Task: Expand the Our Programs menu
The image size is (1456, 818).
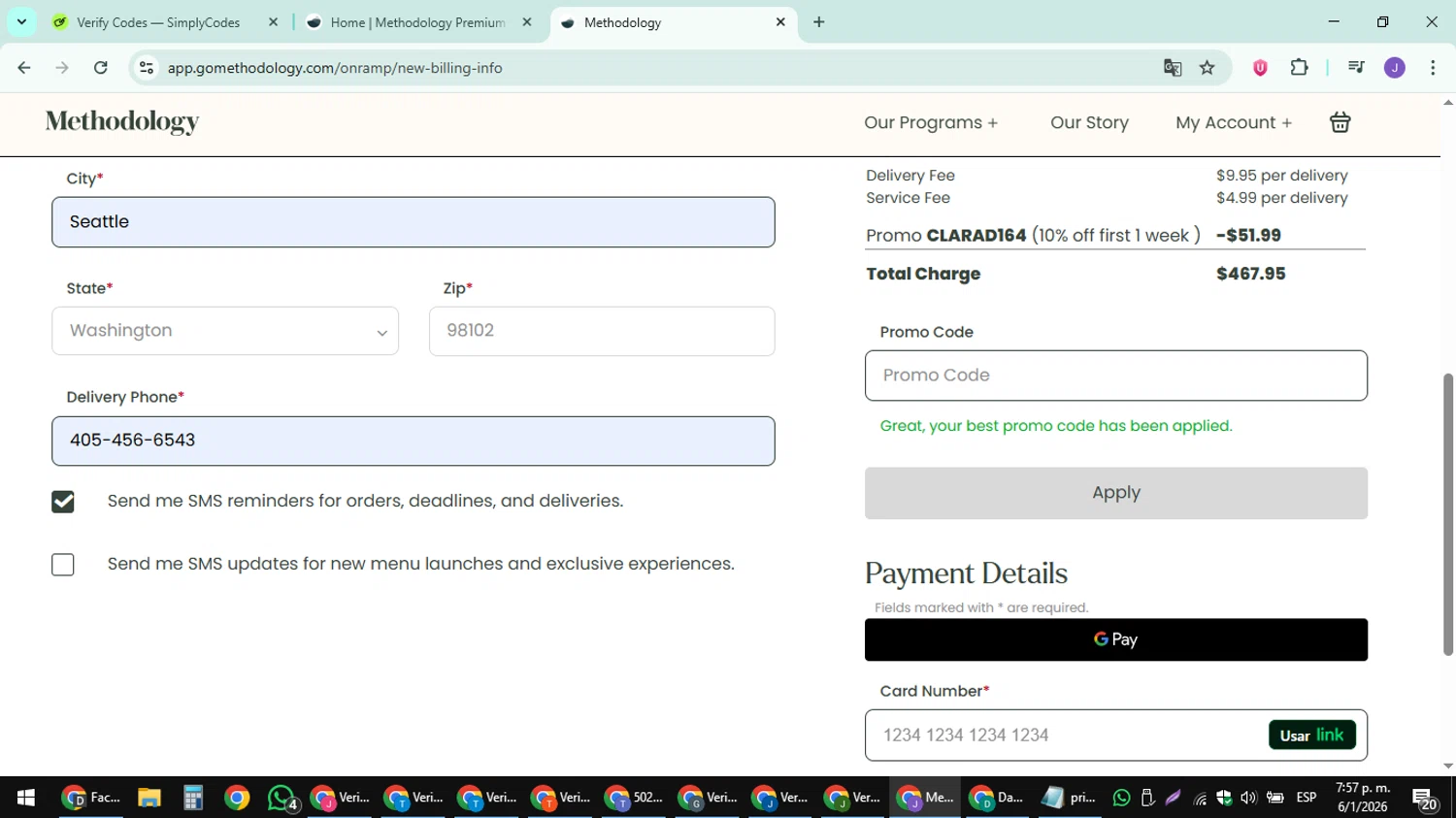Action: [x=931, y=122]
